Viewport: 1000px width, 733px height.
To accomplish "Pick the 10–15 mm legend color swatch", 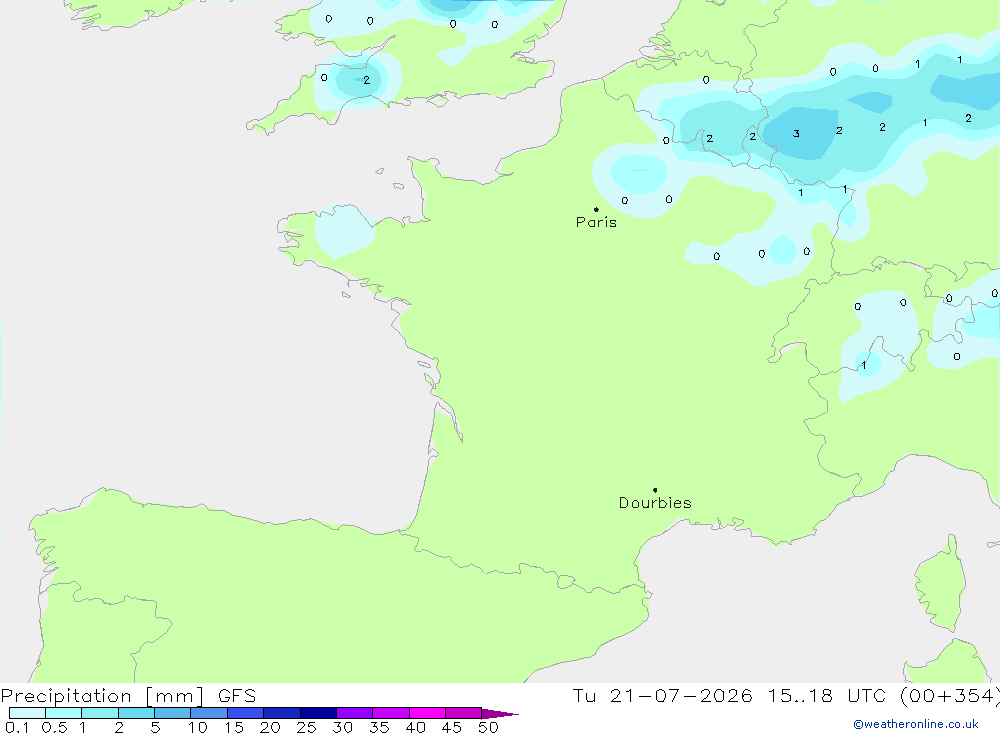I will coord(209,713).
